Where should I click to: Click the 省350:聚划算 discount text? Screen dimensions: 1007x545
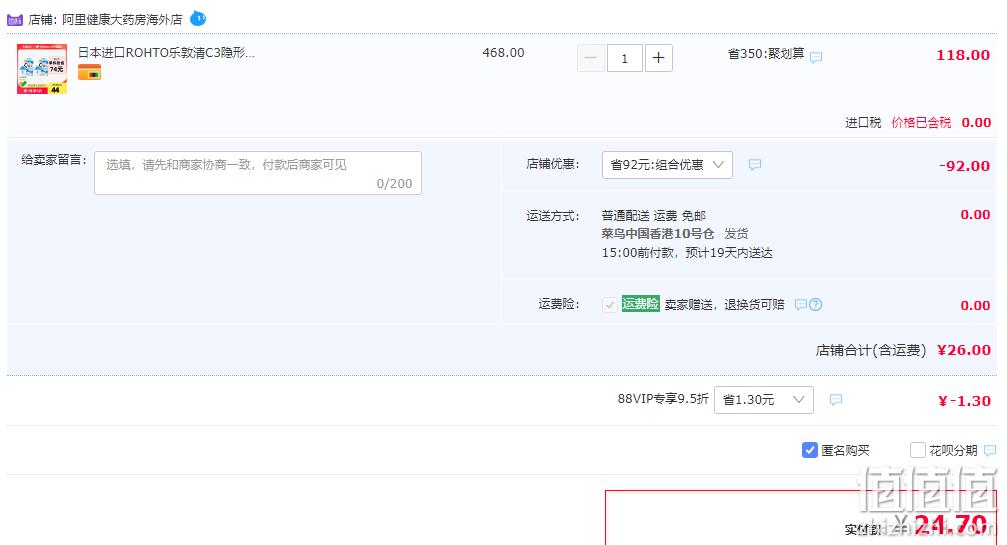(x=766, y=54)
